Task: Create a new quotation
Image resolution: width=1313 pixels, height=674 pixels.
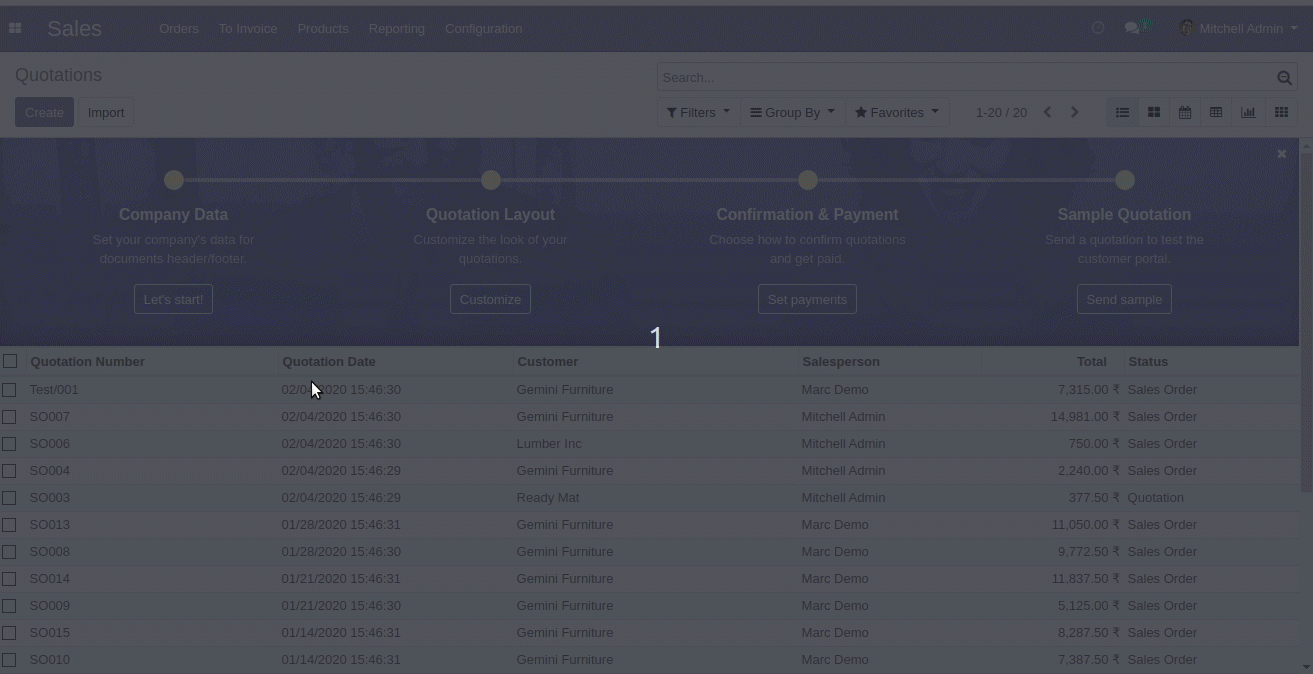Action: point(44,112)
